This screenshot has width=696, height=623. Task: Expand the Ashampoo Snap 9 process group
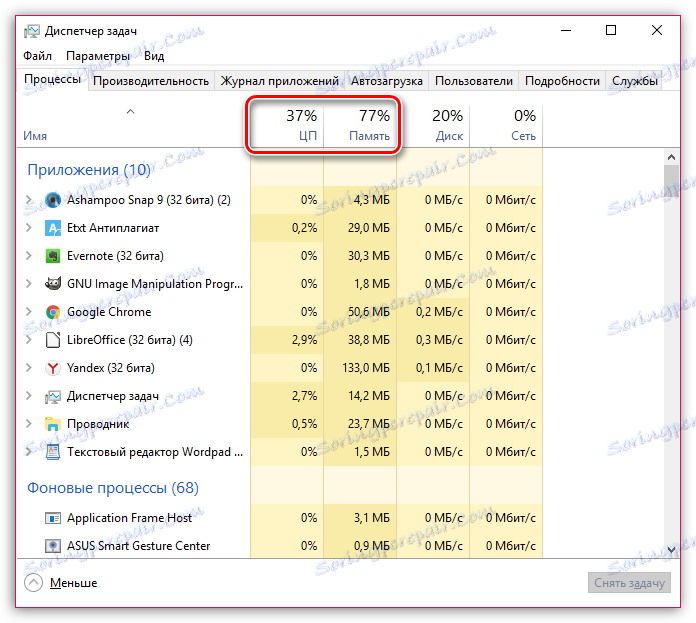[x=29, y=200]
